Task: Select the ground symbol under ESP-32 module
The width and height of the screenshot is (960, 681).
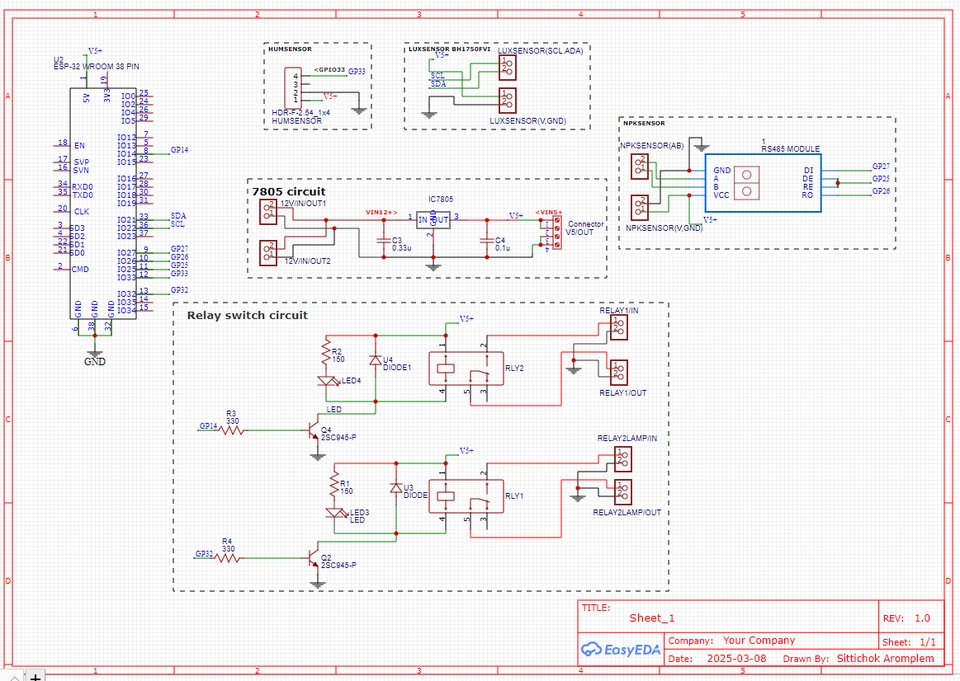Action: pos(95,352)
